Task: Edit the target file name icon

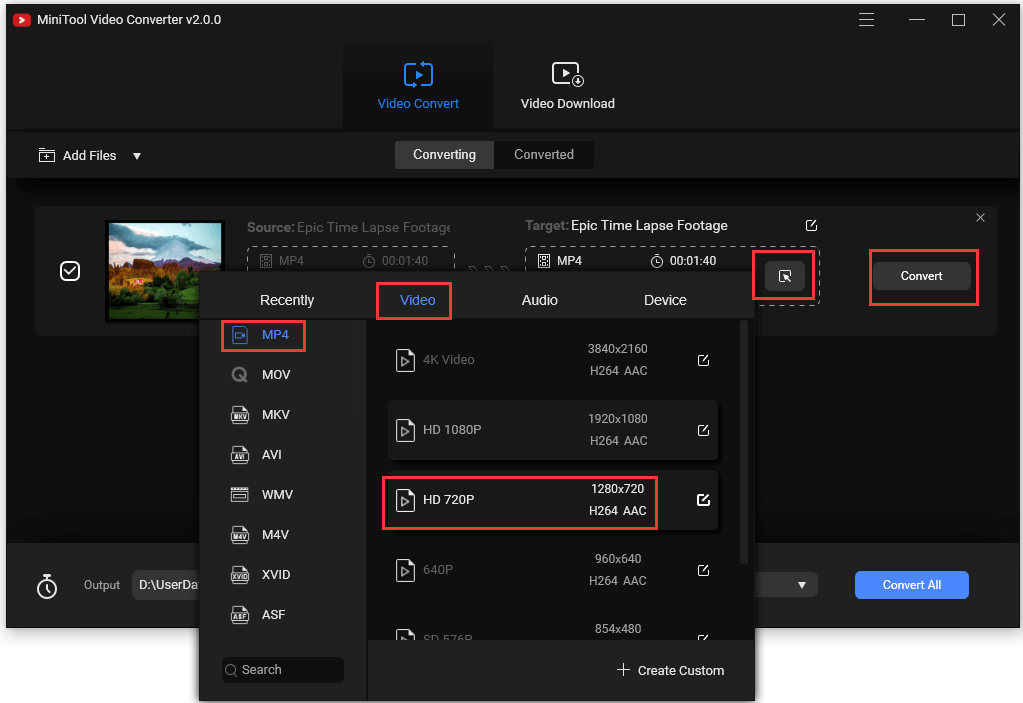Action: 811,226
